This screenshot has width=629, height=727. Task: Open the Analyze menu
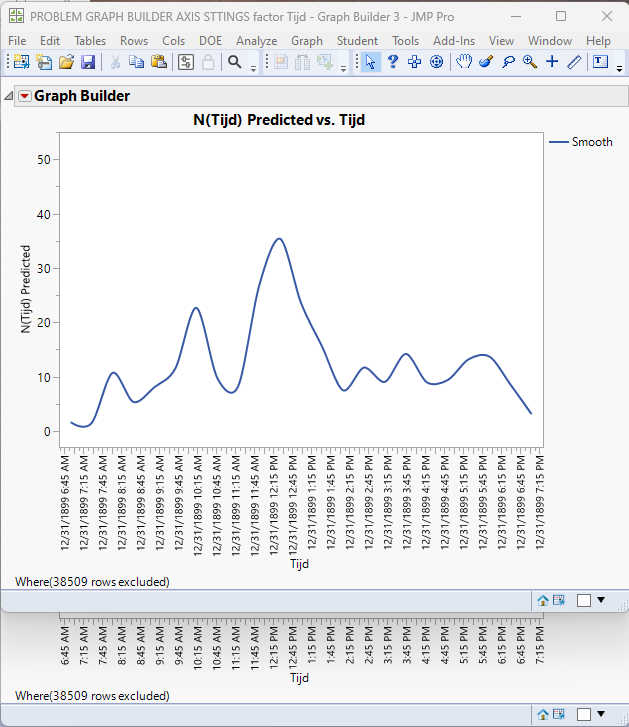pos(256,41)
